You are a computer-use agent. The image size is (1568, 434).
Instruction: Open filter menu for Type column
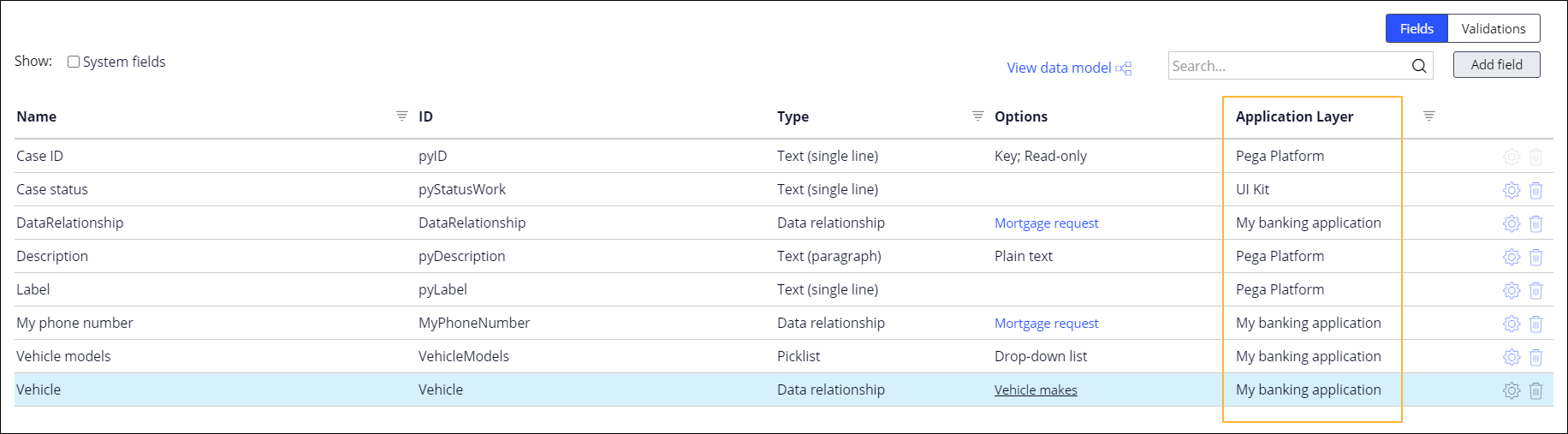coord(977,116)
